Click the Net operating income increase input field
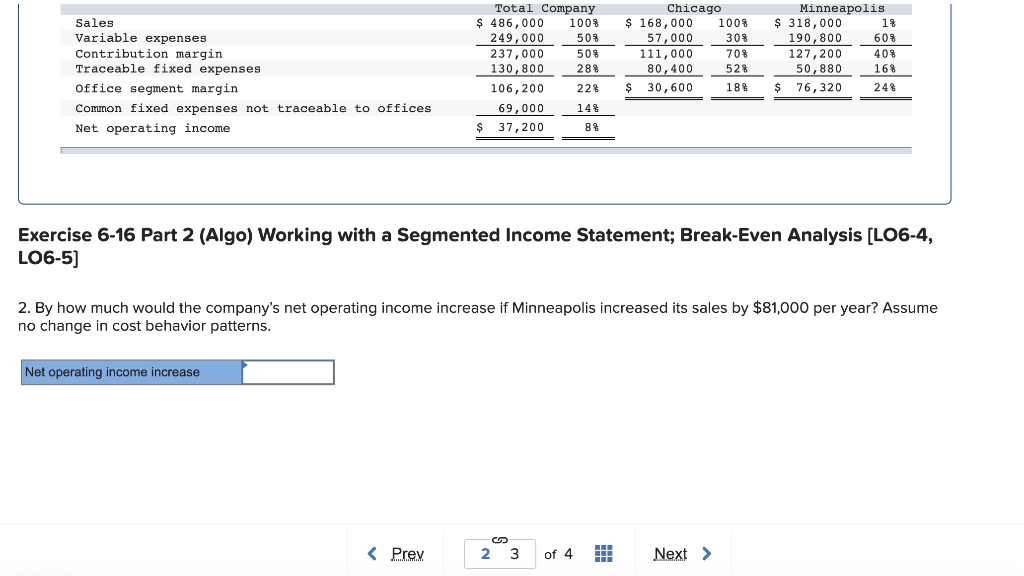 288,372
